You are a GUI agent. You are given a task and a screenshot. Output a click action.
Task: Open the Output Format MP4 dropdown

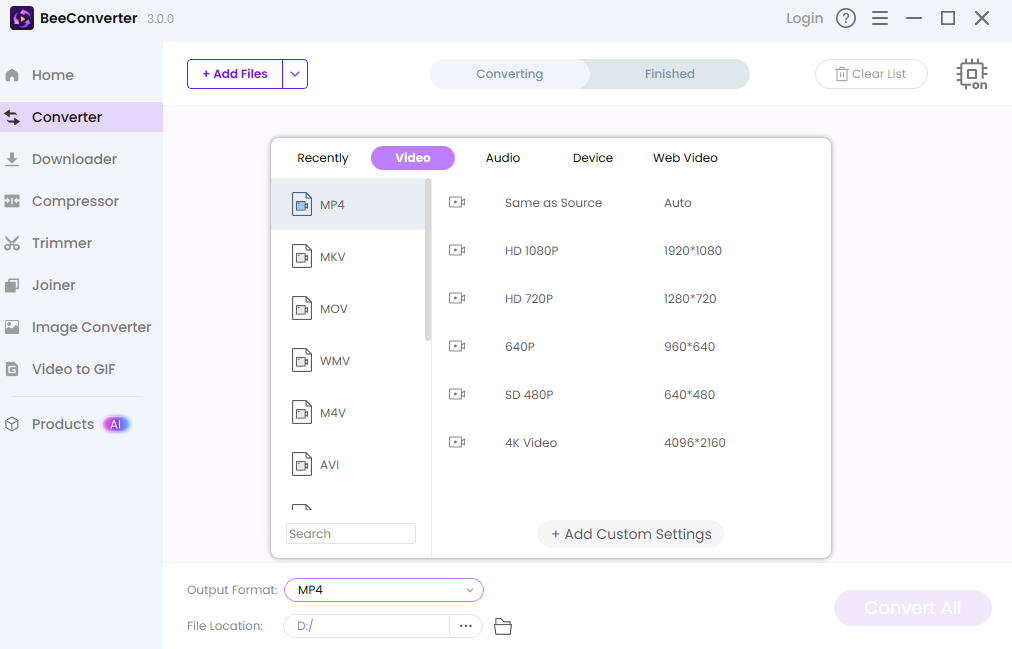pos(384,590)
